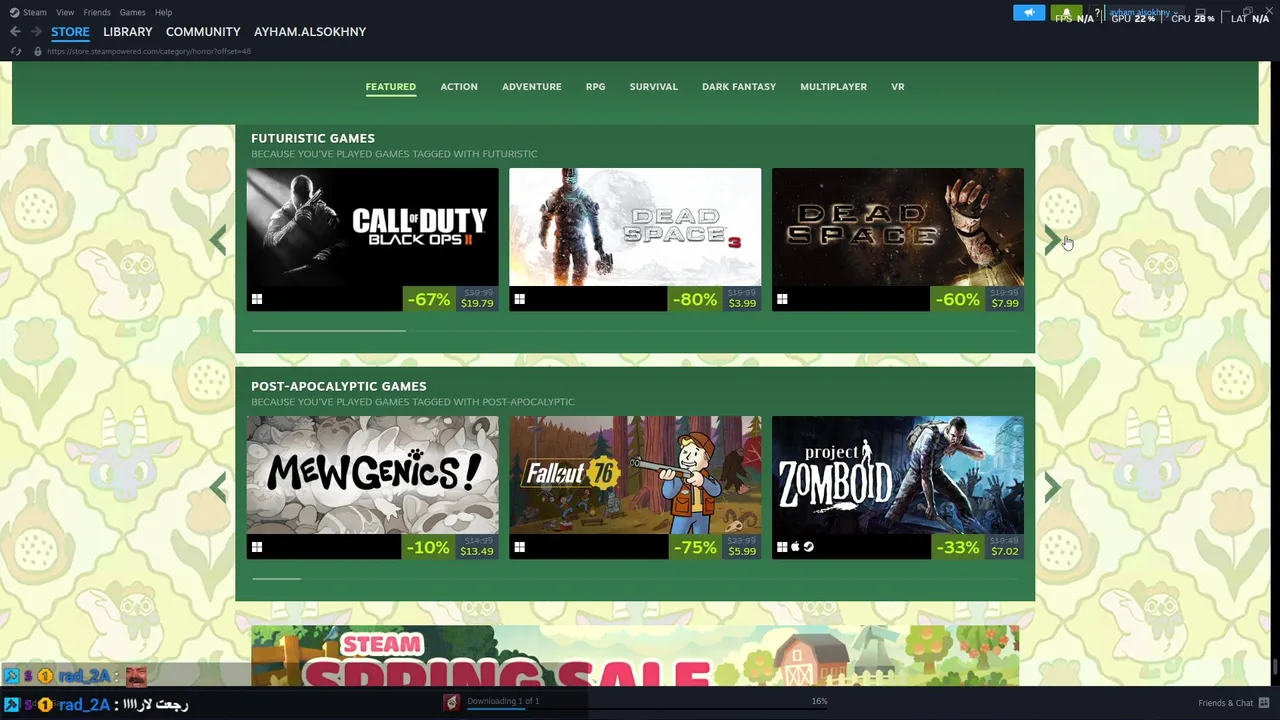Open the Friends menu
Image resolution: width=1280 pixels, height=720 pixels.
click(97, 12)
